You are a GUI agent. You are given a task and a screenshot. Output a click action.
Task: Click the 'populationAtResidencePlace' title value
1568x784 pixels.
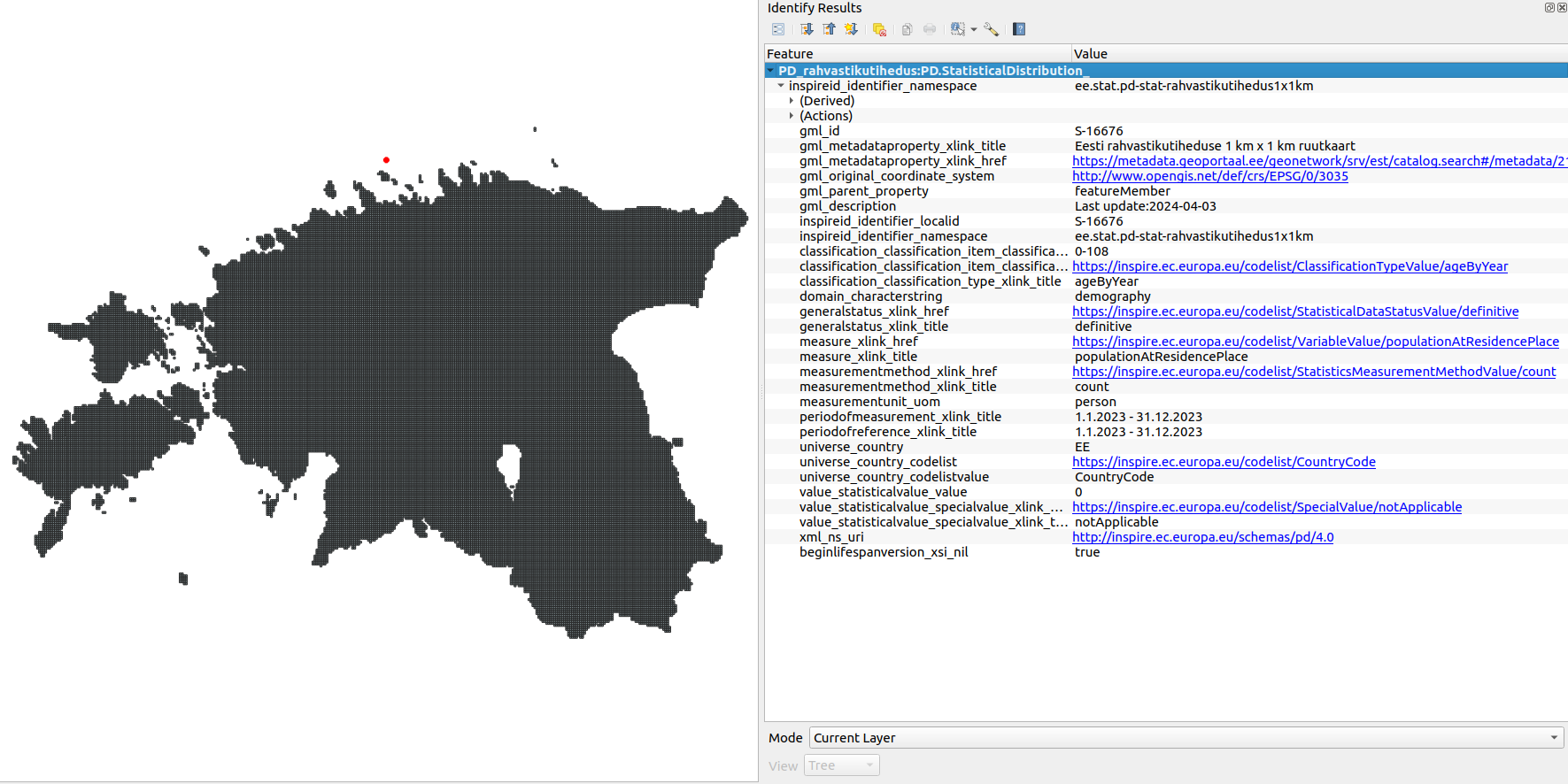pyautogui.click(x=1162, y=357)
